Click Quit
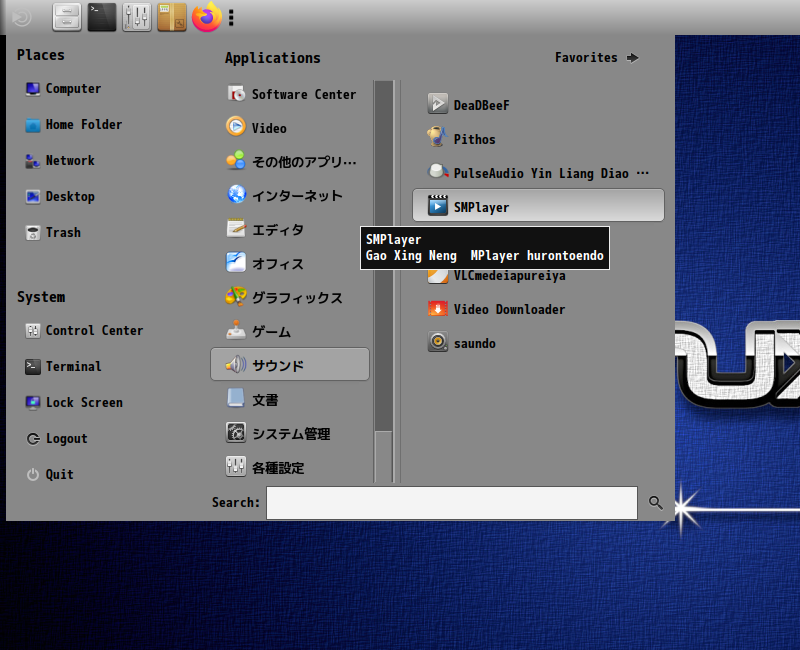The image size is (800, 650). [49, 474]
